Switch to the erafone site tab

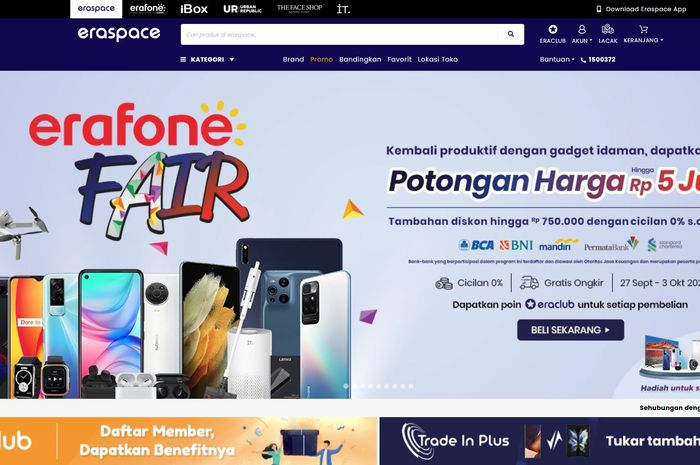[147, 8]
